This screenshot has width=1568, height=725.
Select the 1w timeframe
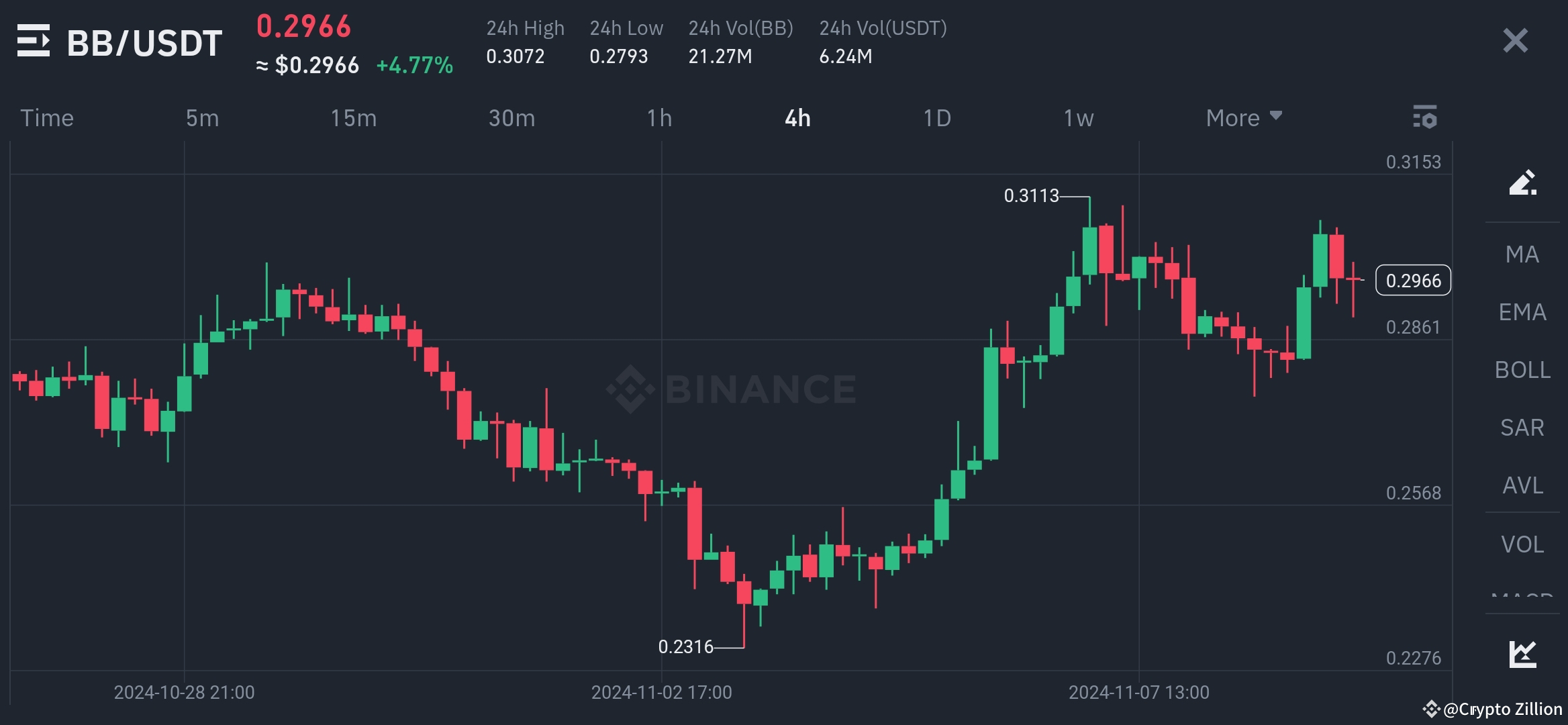coord(1078,117)
